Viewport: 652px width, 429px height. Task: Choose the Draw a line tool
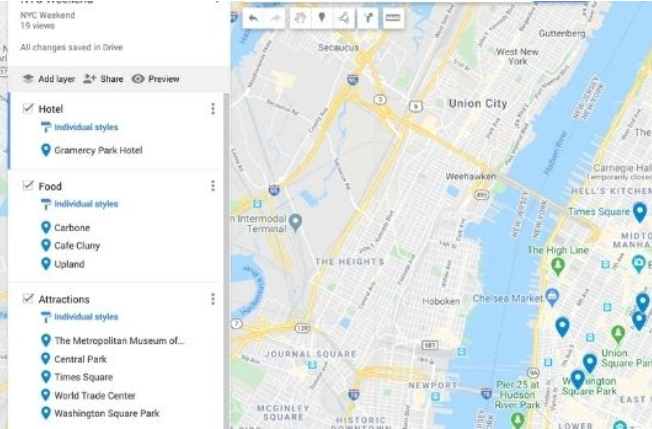(343, 18)
